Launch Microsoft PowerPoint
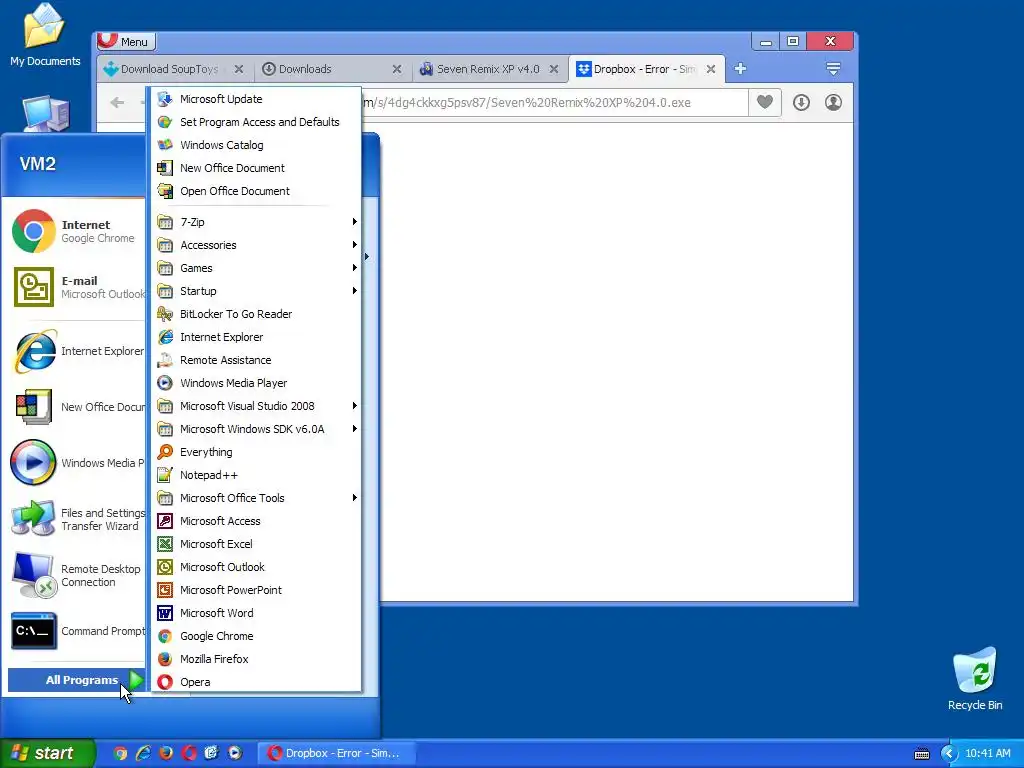Viewport: 1024px width, 768px height. tap(257, 590)
